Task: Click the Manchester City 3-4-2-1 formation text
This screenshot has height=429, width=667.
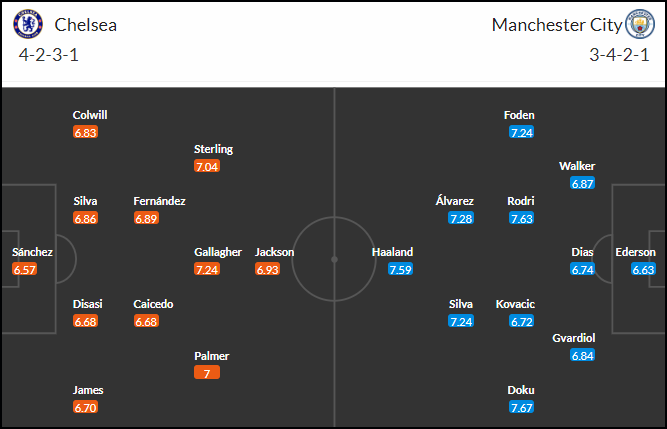Action: (x=619, y=55)
